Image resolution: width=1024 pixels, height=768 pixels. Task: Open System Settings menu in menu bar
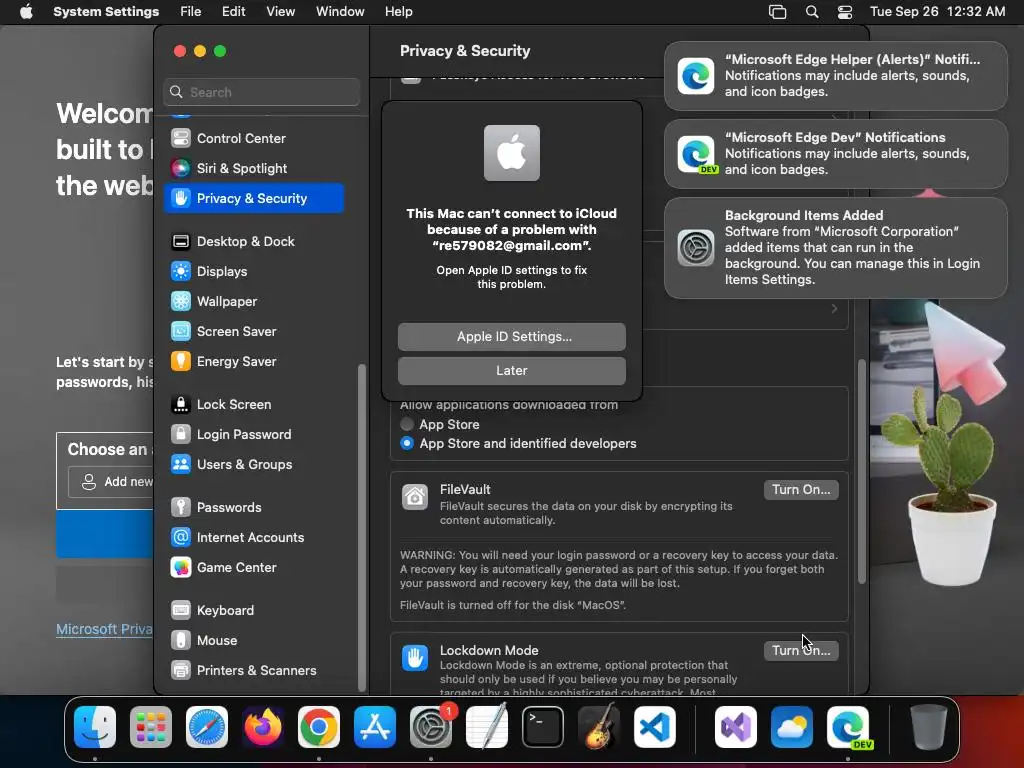point(106,12)
